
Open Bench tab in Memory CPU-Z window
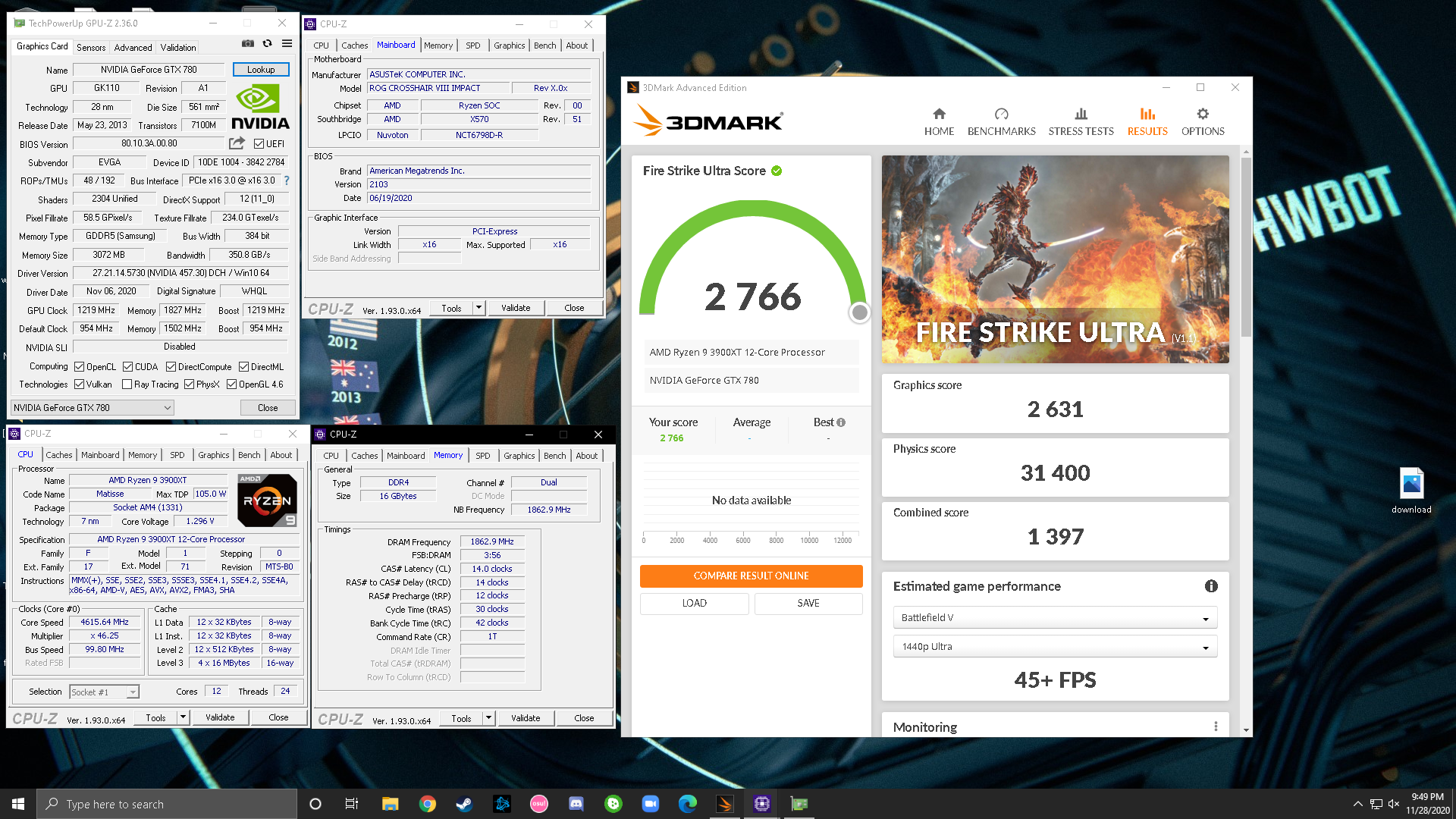click(x=555, y=456)
